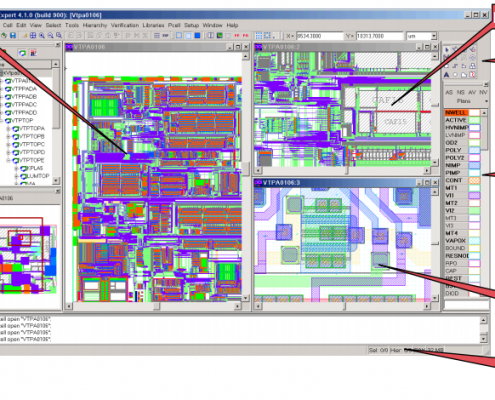This screenshot has width=495, height=400.
Task: Expand the VTPTOPA node in the cell tree
Action: 8,128
